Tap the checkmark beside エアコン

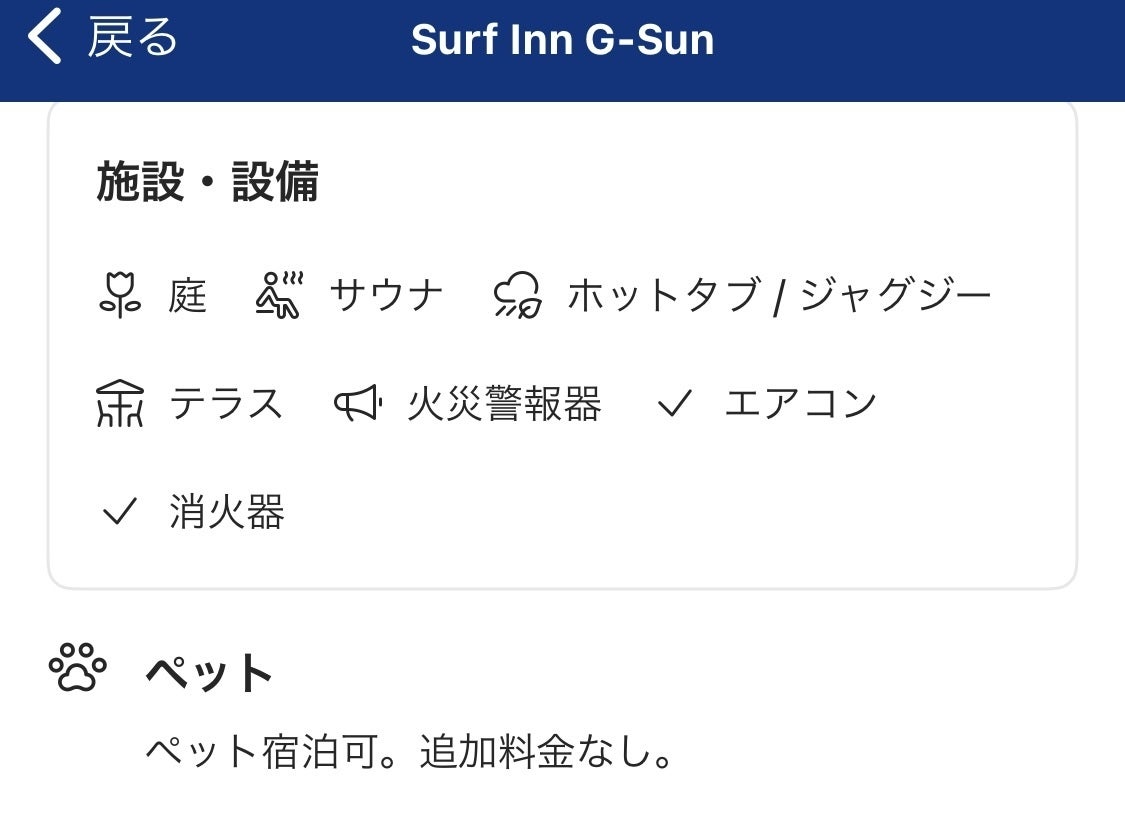coord(675,405)
